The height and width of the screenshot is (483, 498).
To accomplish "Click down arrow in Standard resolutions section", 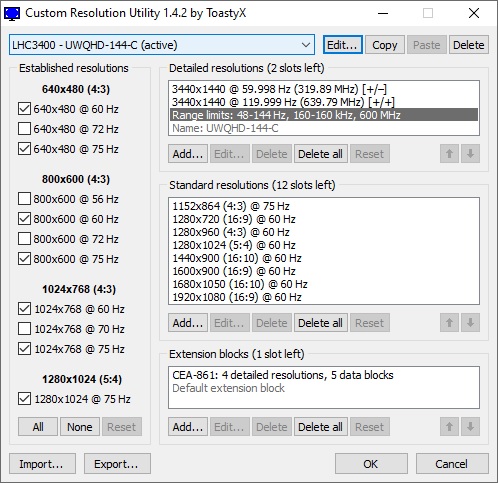I will point(470,323).
